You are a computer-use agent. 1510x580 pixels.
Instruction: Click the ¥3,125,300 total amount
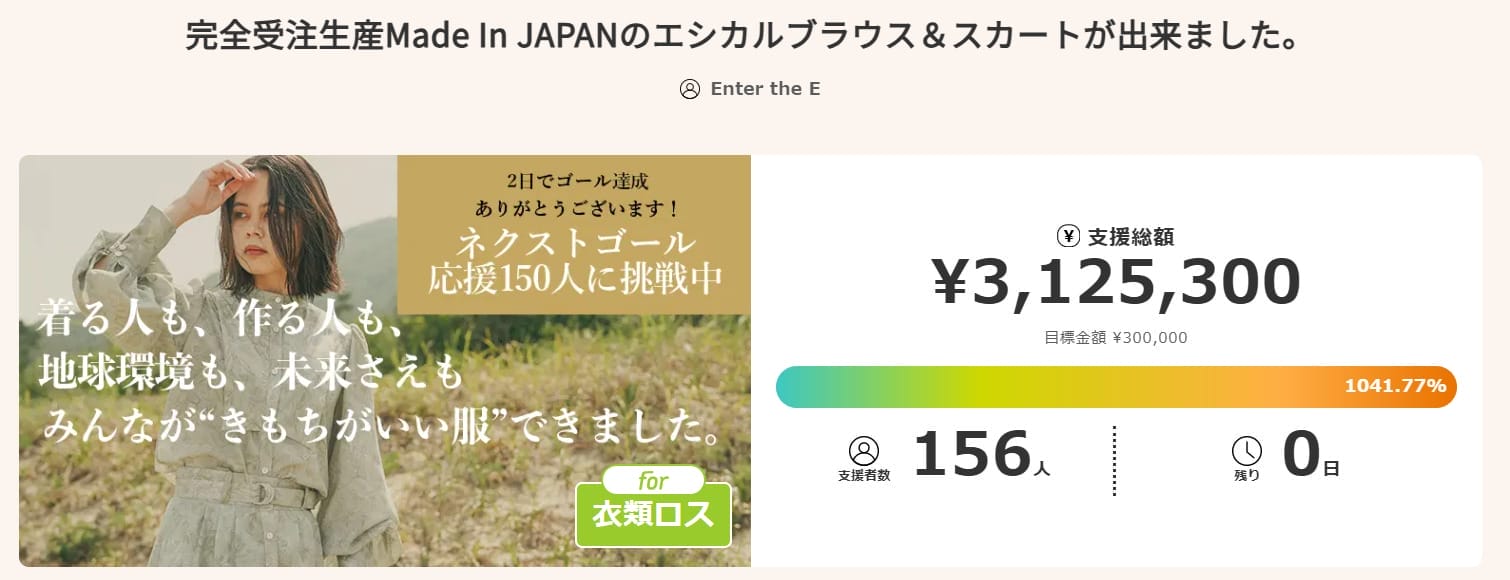click(1116, 283)
